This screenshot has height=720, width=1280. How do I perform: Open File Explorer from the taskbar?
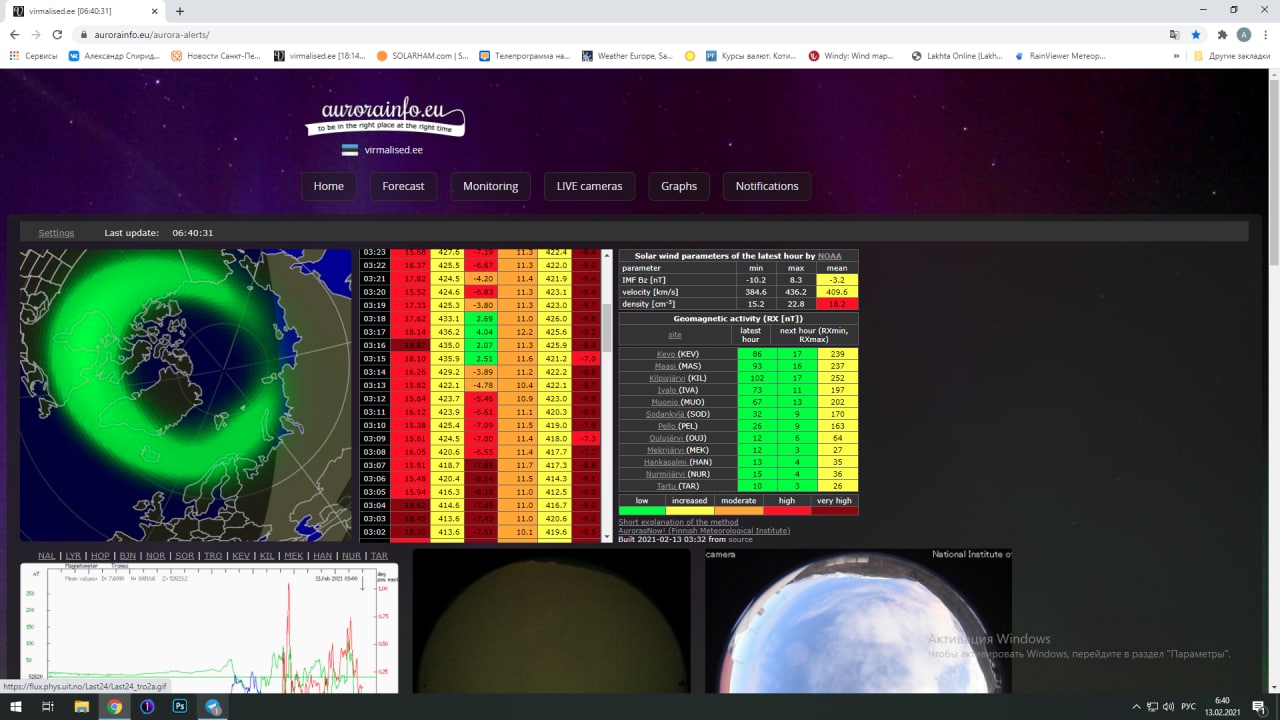point(82,706)
